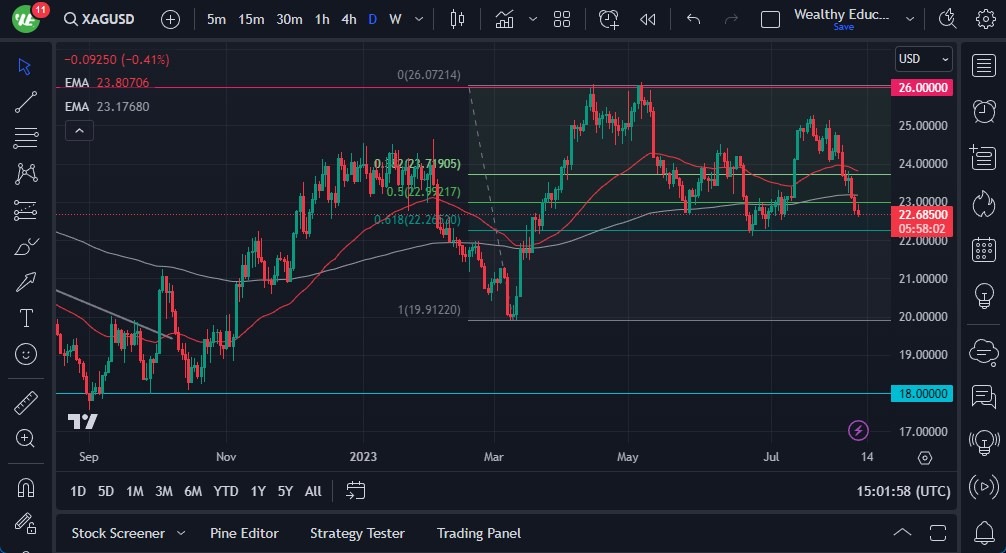Click the Save layout link
Screen dimensions: 1006x553
tap(843, 27)
